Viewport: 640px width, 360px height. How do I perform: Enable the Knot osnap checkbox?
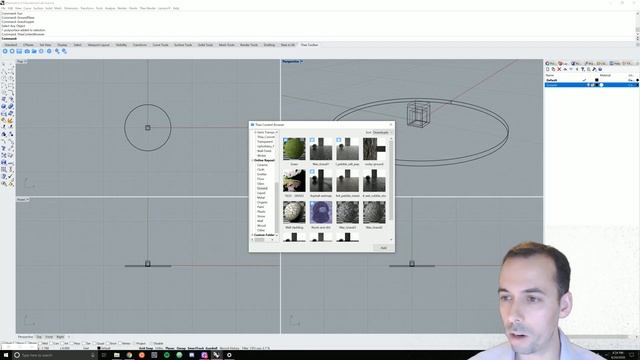coord(108,343)
